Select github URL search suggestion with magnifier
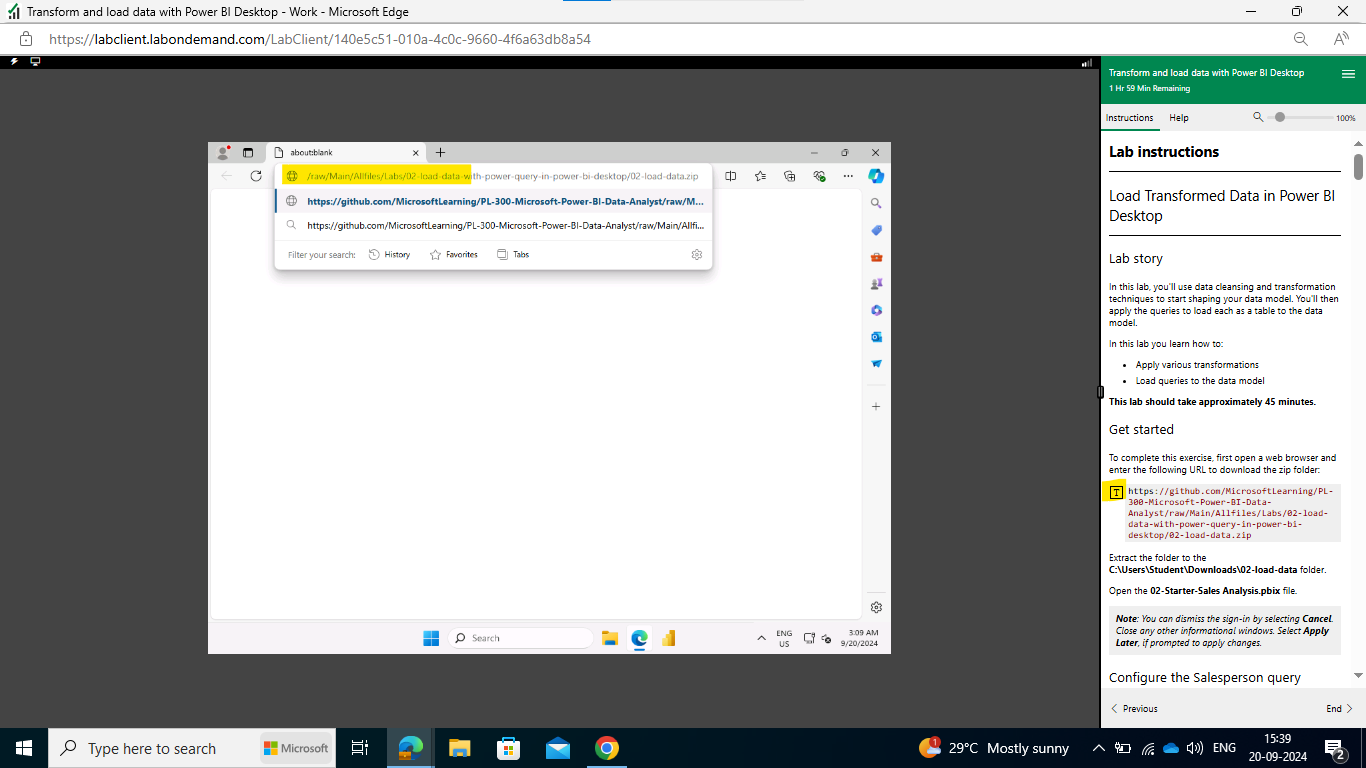The width and height of the screenshot is (1366, 768). coord(494,225)
